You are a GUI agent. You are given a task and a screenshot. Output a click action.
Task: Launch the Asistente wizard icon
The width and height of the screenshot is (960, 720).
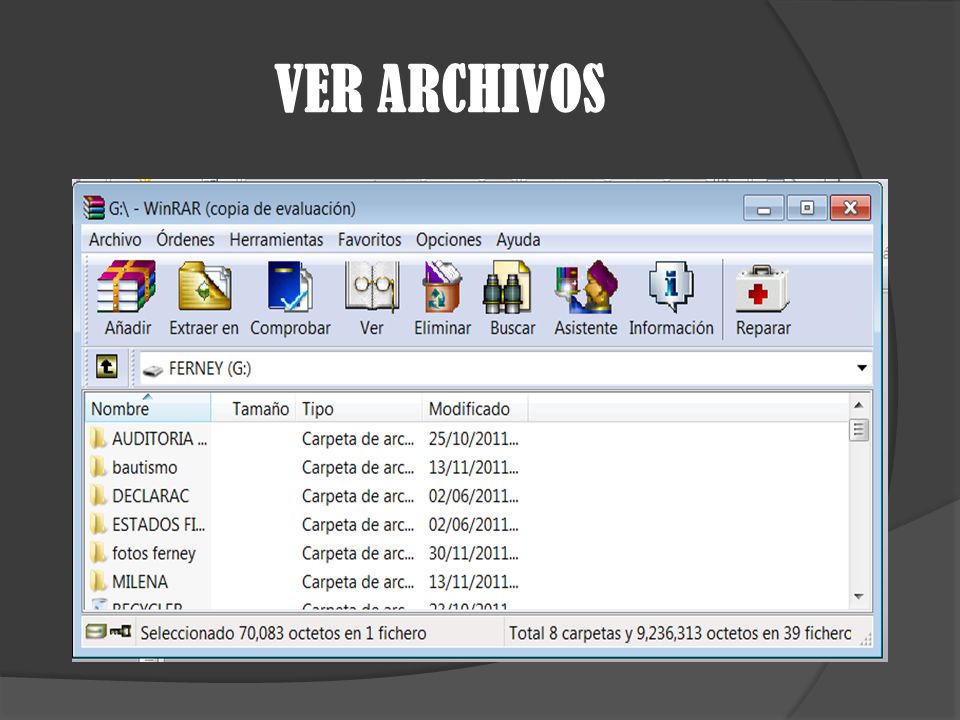tap(586, 286)
